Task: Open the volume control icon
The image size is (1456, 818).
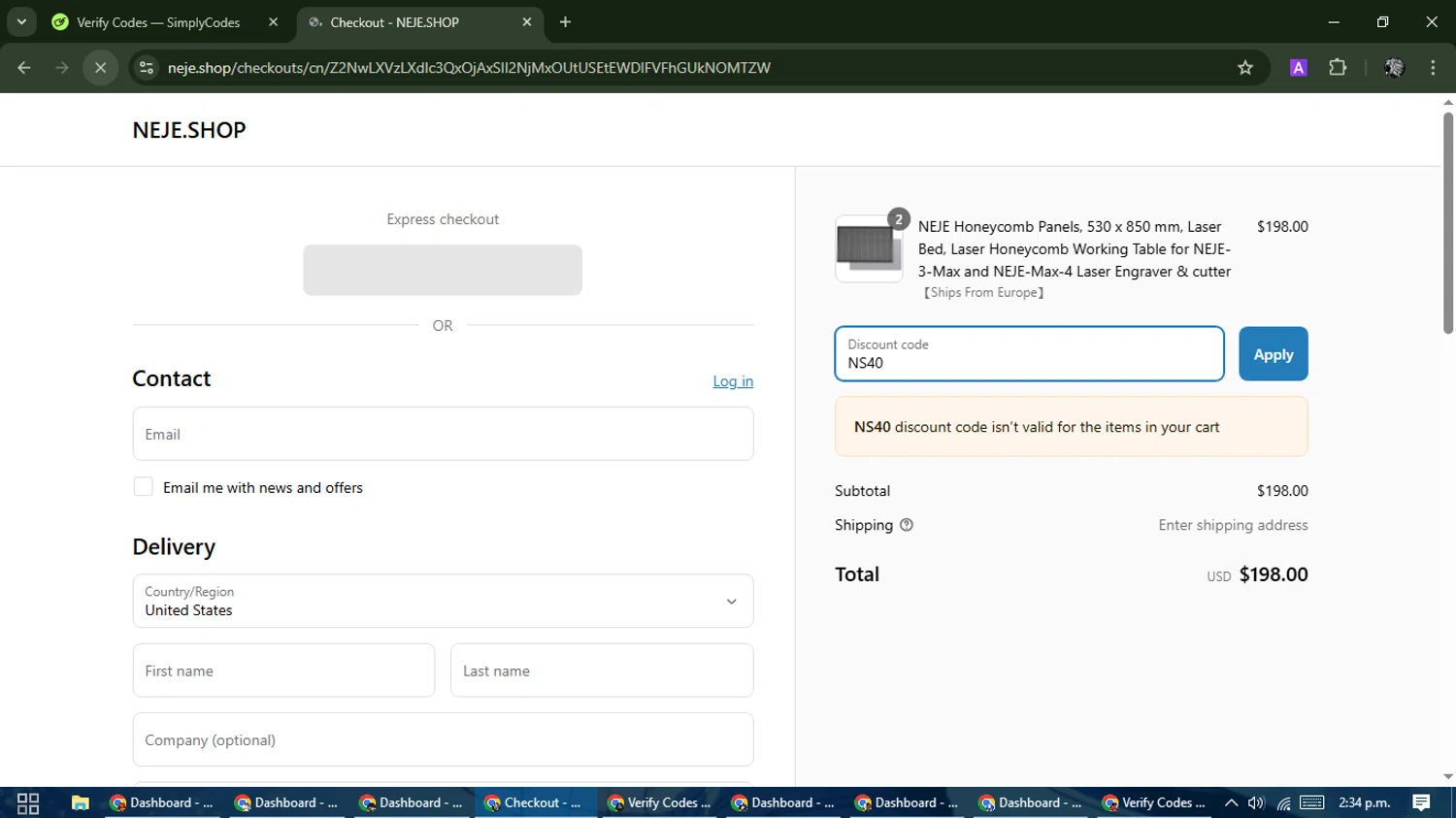Action: pyautogui.click(x=1256, y=802)
